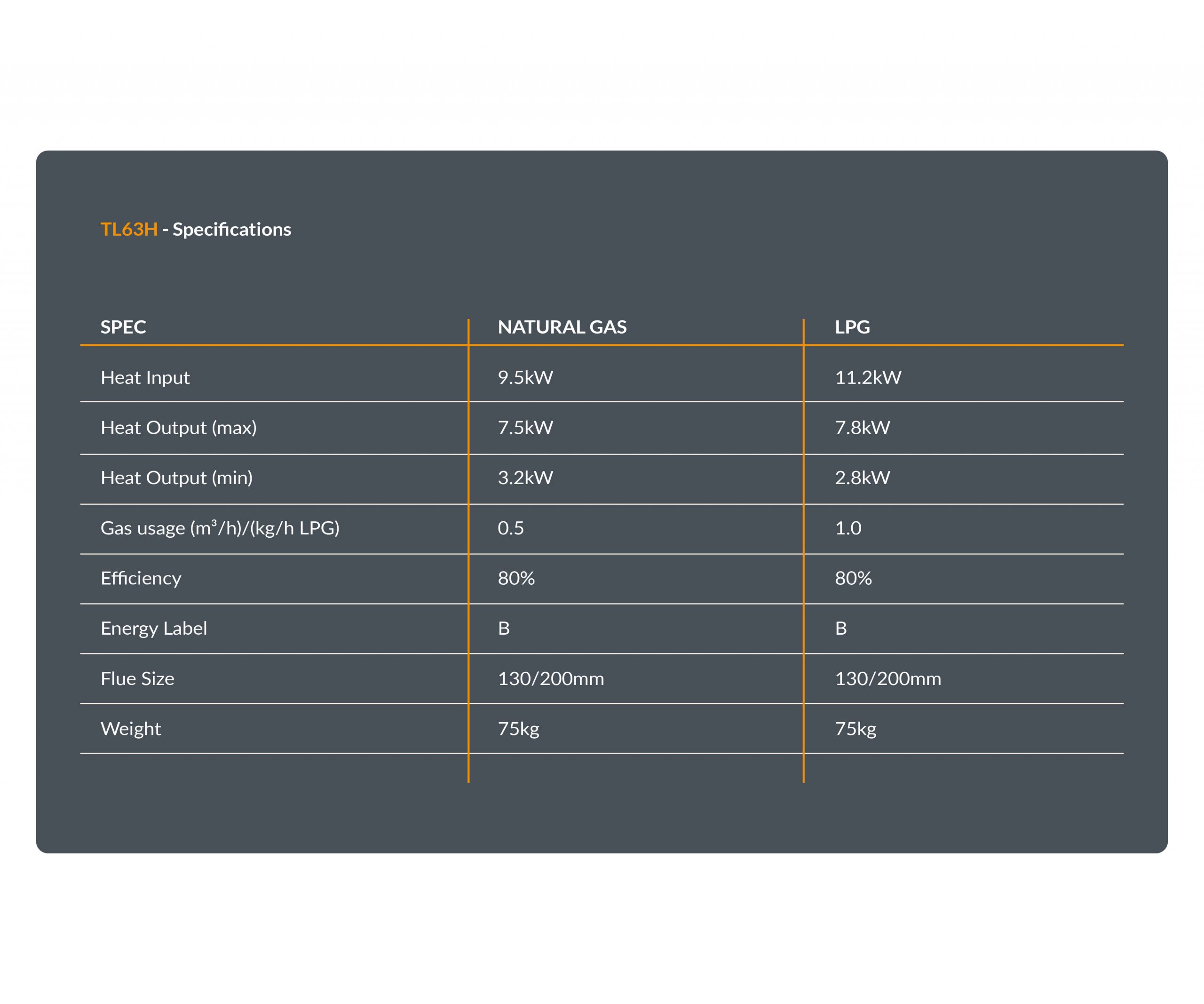This screenshot has width=1204, height=1004.
Task: Click the Heat Input row label
Action: point(145,377)
